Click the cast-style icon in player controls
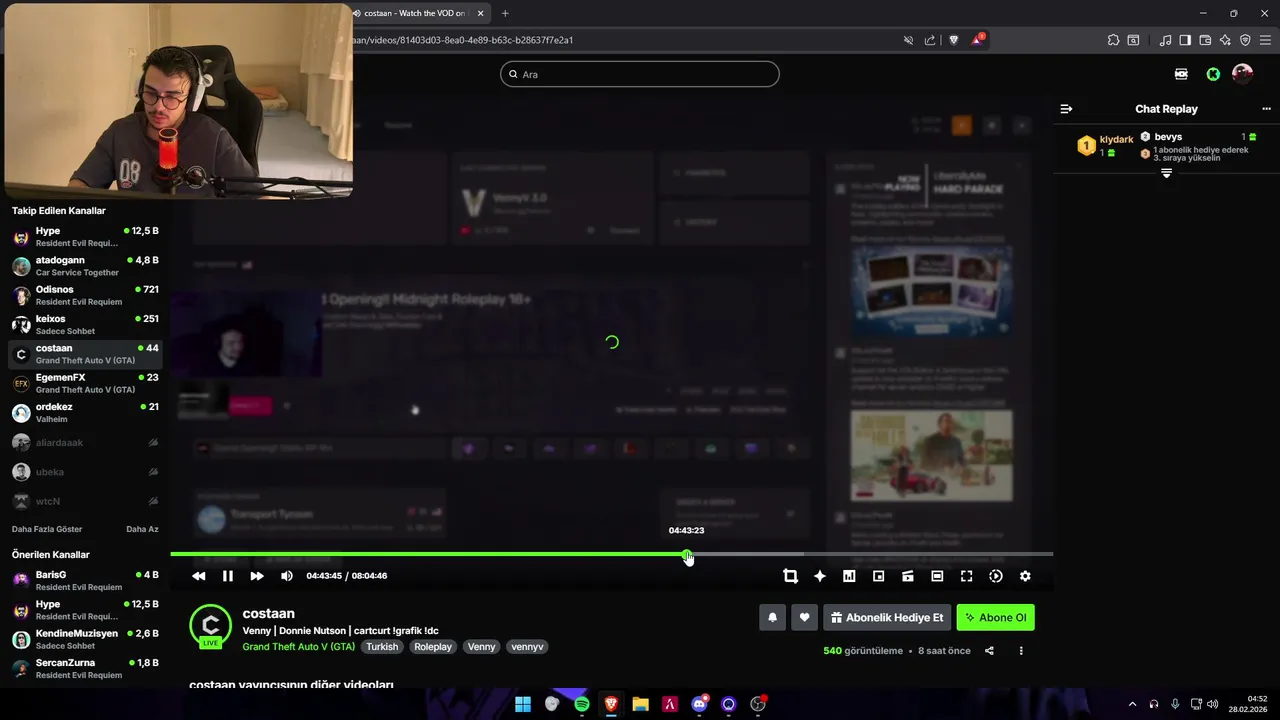 (x=908, y=576)
